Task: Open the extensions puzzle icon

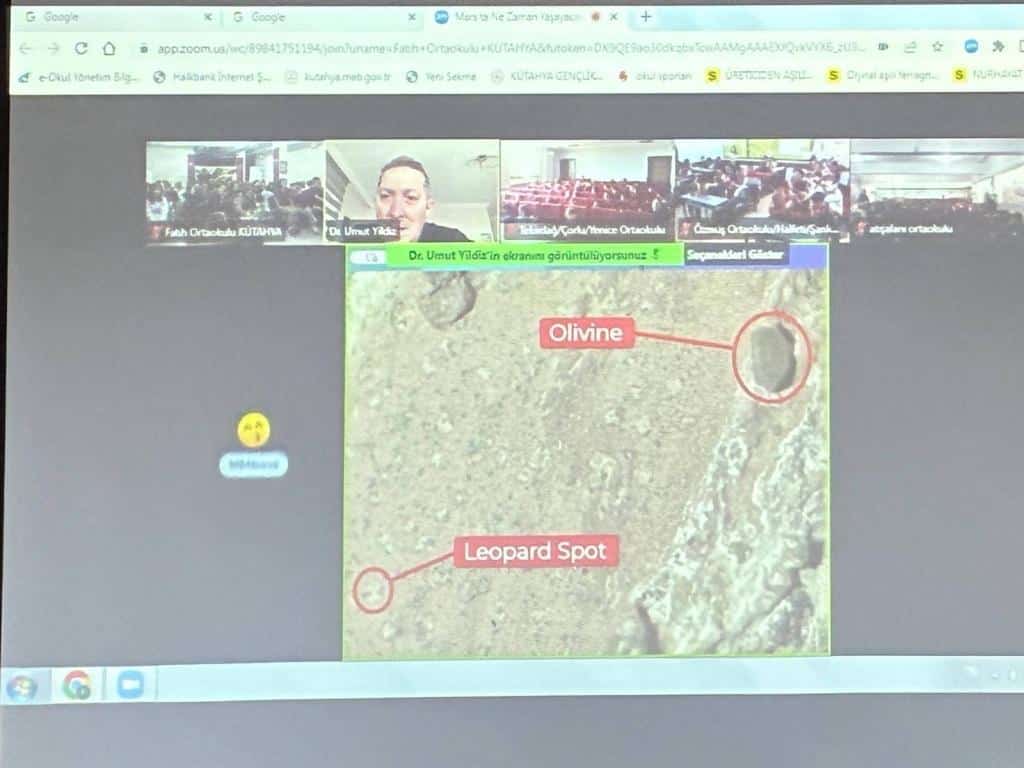Action: point(997,46)
